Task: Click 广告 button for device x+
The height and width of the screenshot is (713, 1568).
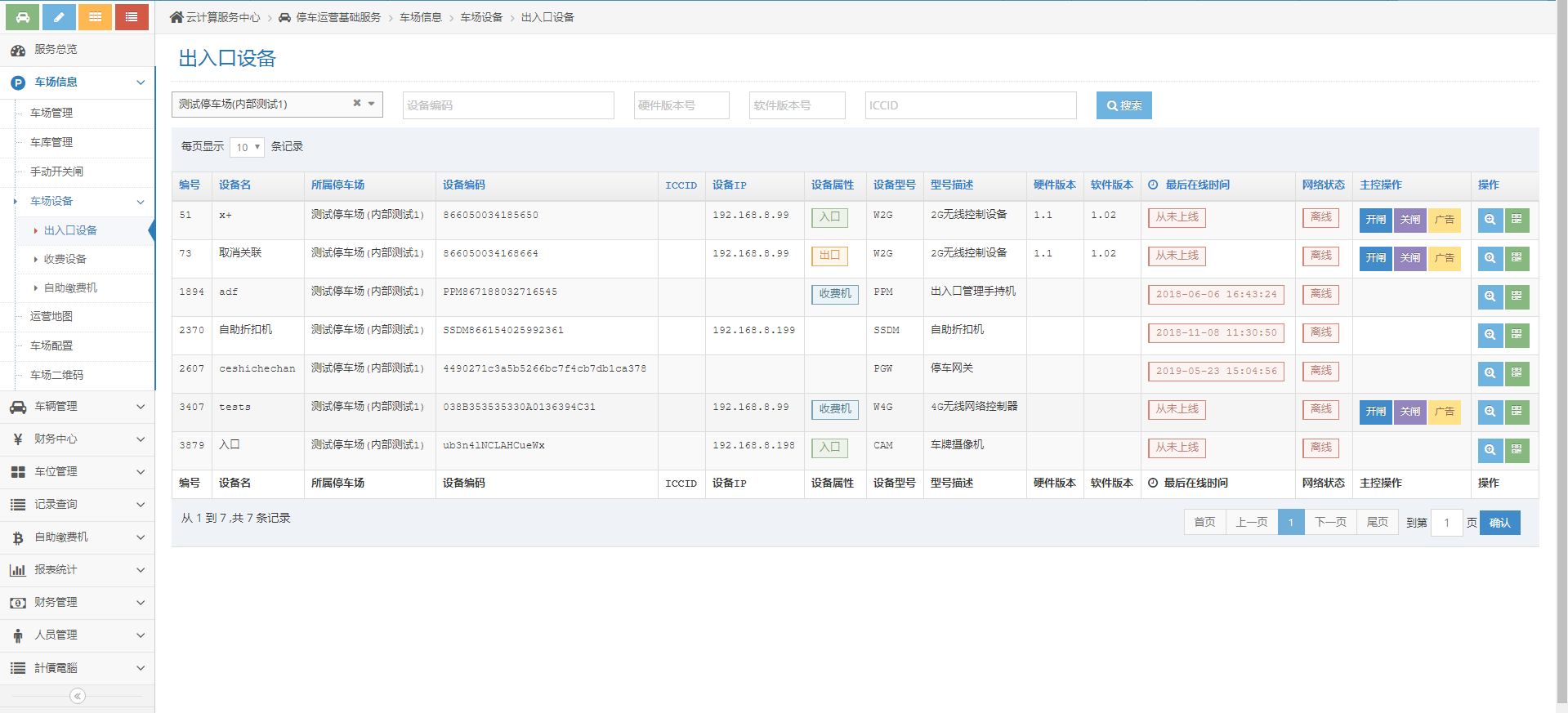Action: tap(1444, 220)
